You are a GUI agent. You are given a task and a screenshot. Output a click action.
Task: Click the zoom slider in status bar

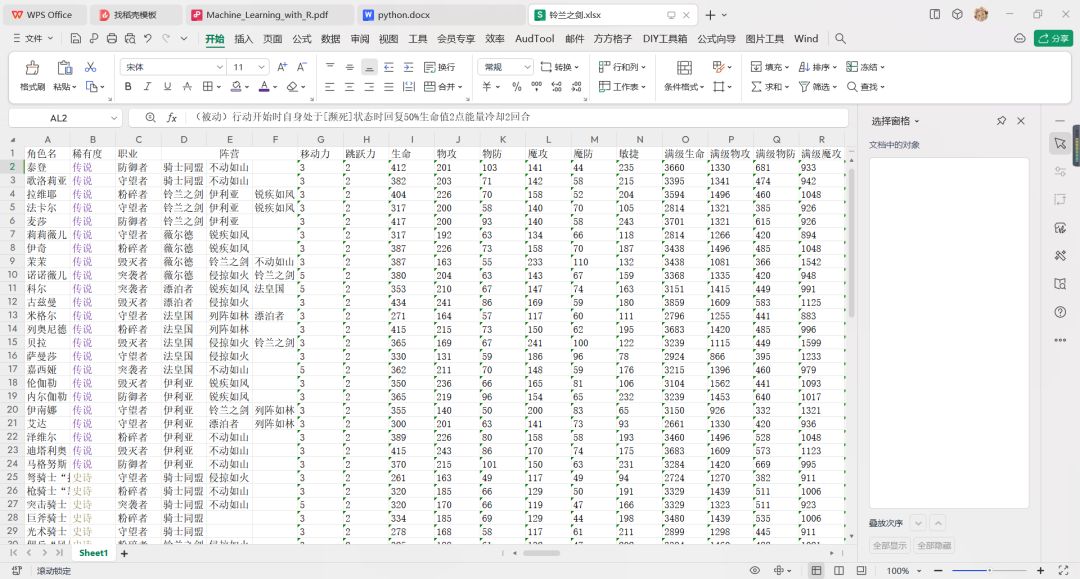(x=989, y=570)
